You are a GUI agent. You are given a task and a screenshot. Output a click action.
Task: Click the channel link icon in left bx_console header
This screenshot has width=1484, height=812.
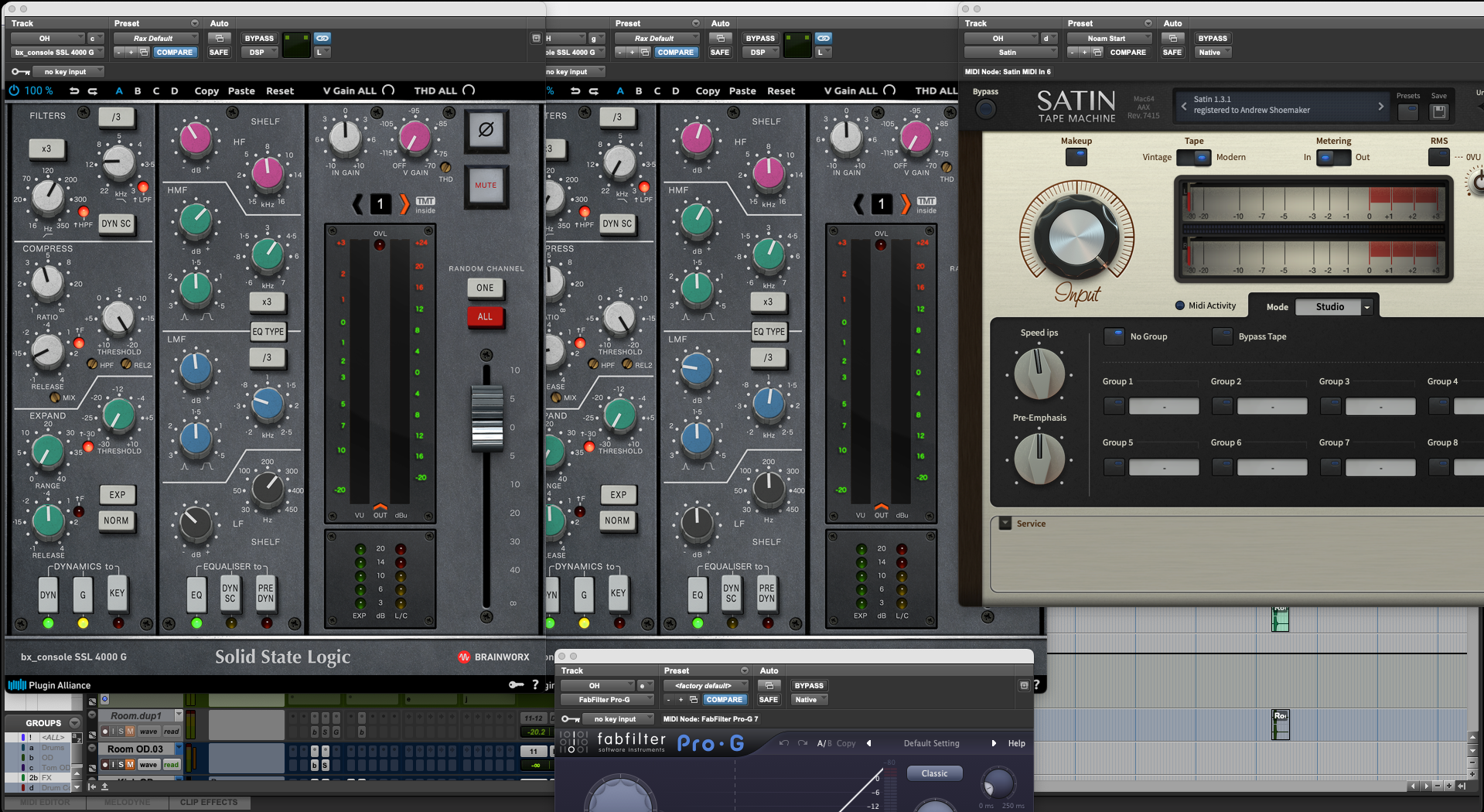(x=322, y=38)
